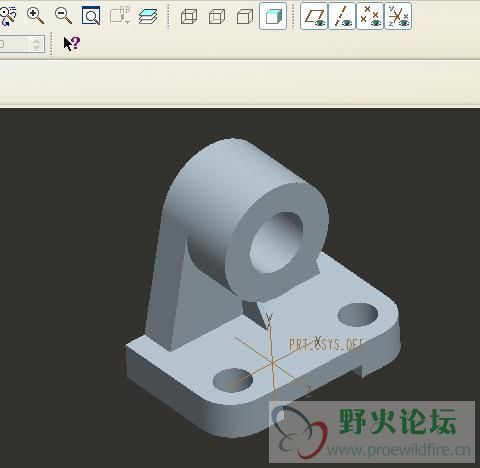Open the layers stack icon
Screen dimensions: 480x468
point(148,16)
